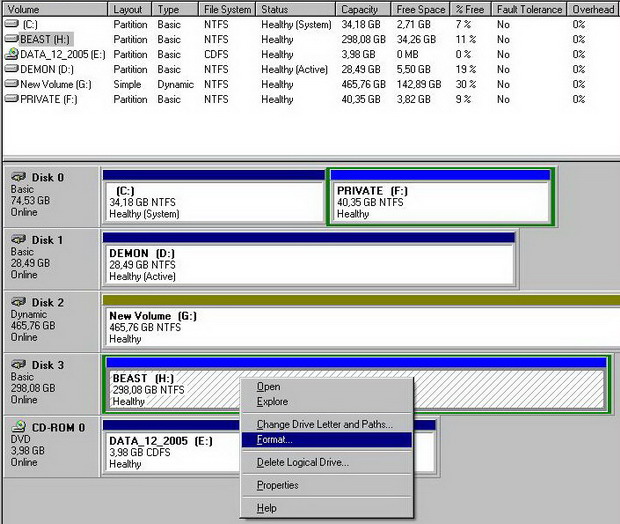This screenshot has width=620, height=524.
Task: Click the Disk 1 icon in the graphical view
Action: (19, 239)
